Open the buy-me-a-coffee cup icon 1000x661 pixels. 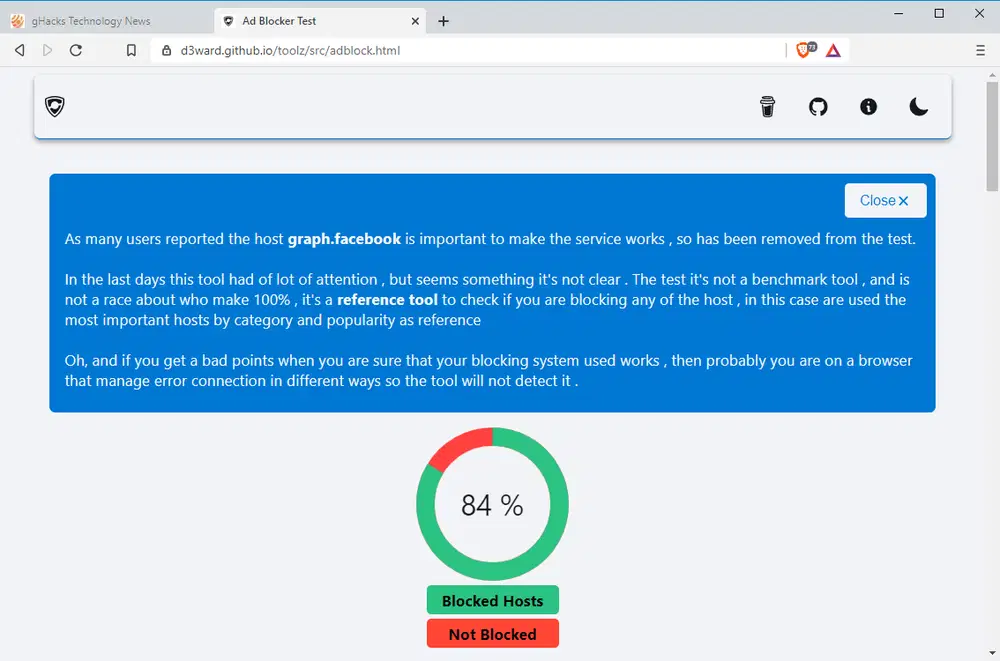tap(767, 107)
